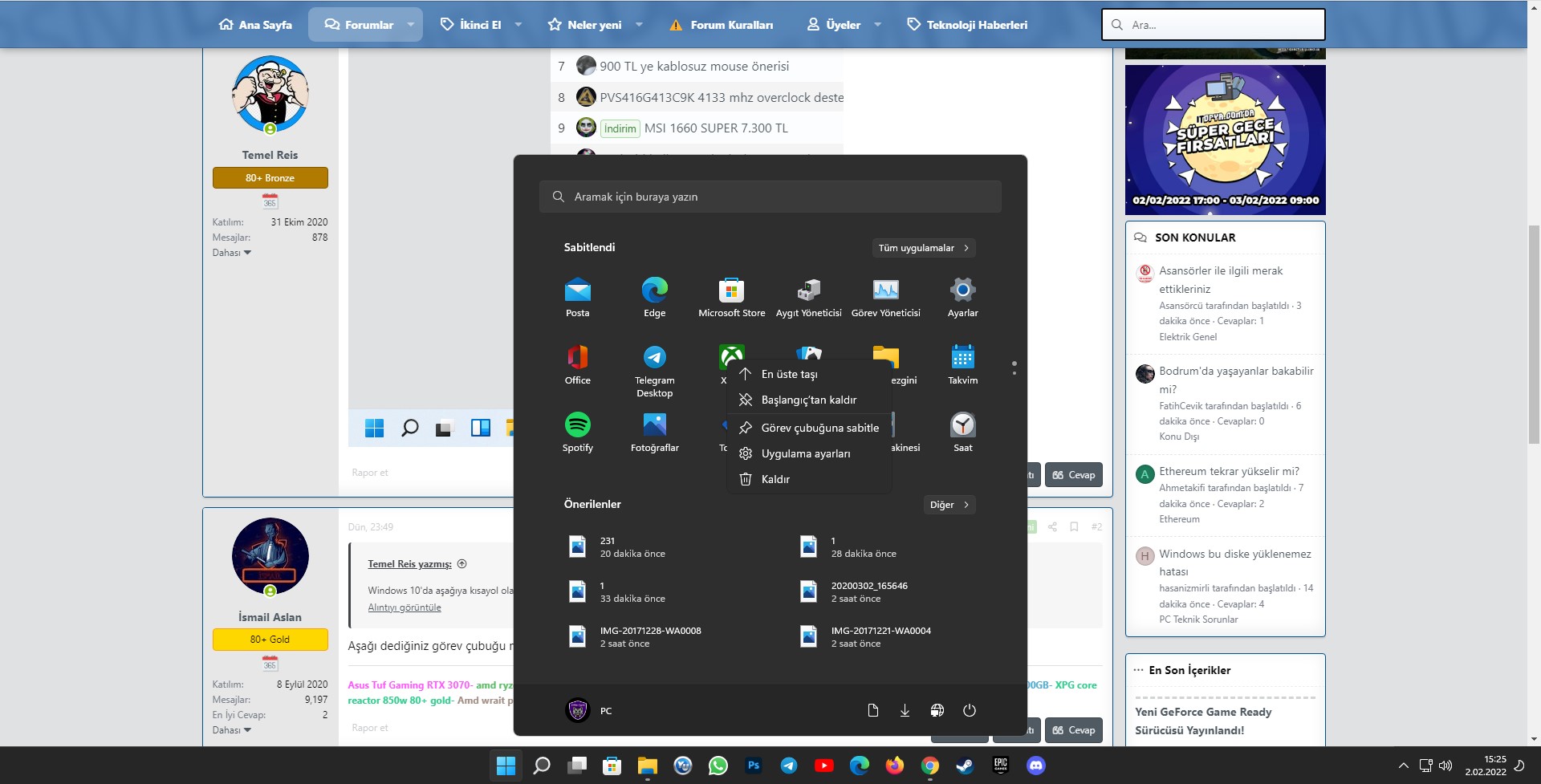Viewport: 1541px width, 784px height.
Task: Open Steam from the taskbar
Action: tap(966, 766)
